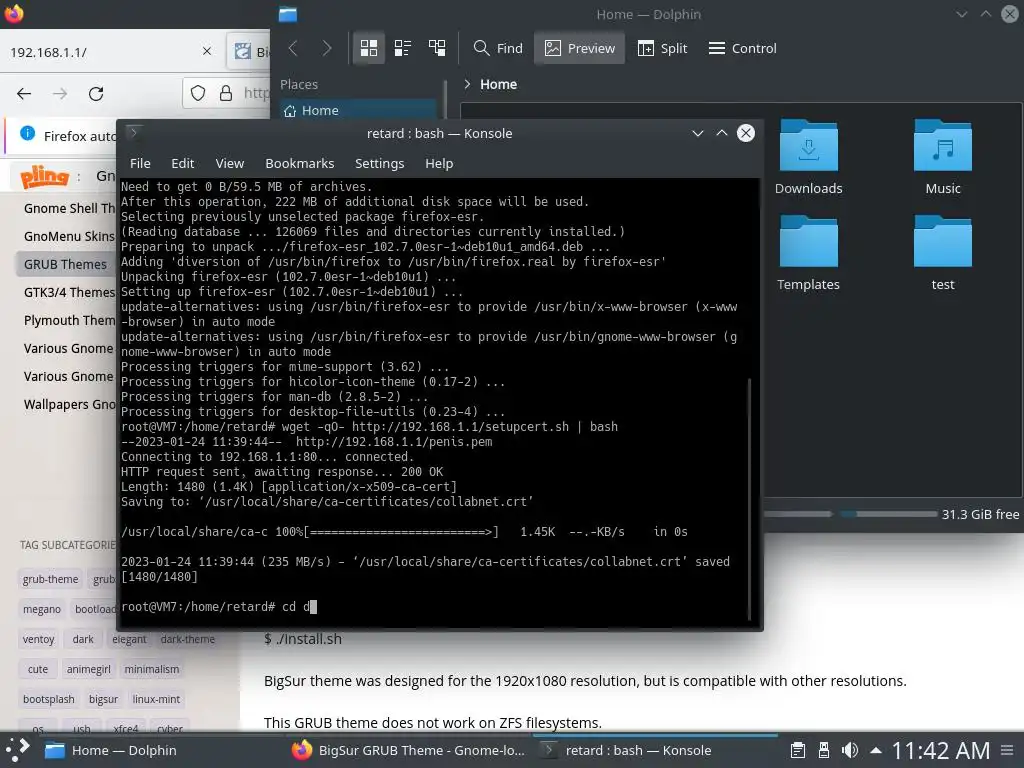Open the Templates folder
Viewport: 1024px width, 768px height.
[808, 253]
